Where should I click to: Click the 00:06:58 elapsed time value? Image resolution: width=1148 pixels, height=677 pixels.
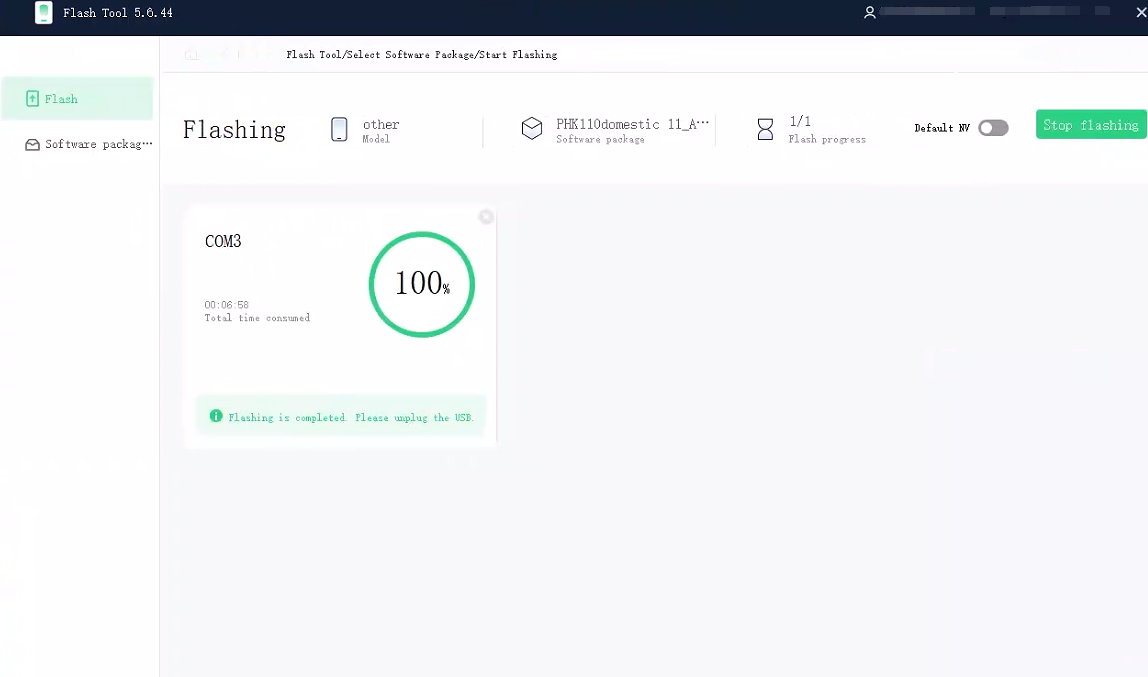click(227, 304)
